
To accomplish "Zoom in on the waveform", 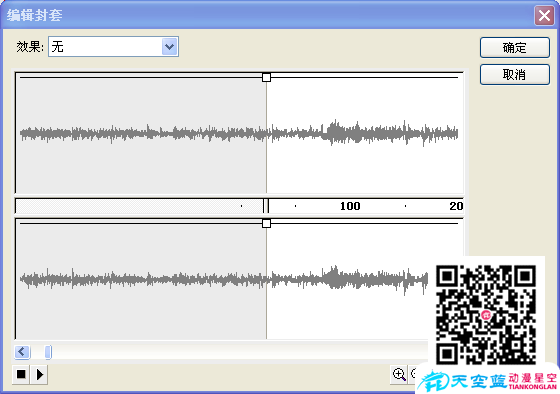I will [x=399, y=374].
